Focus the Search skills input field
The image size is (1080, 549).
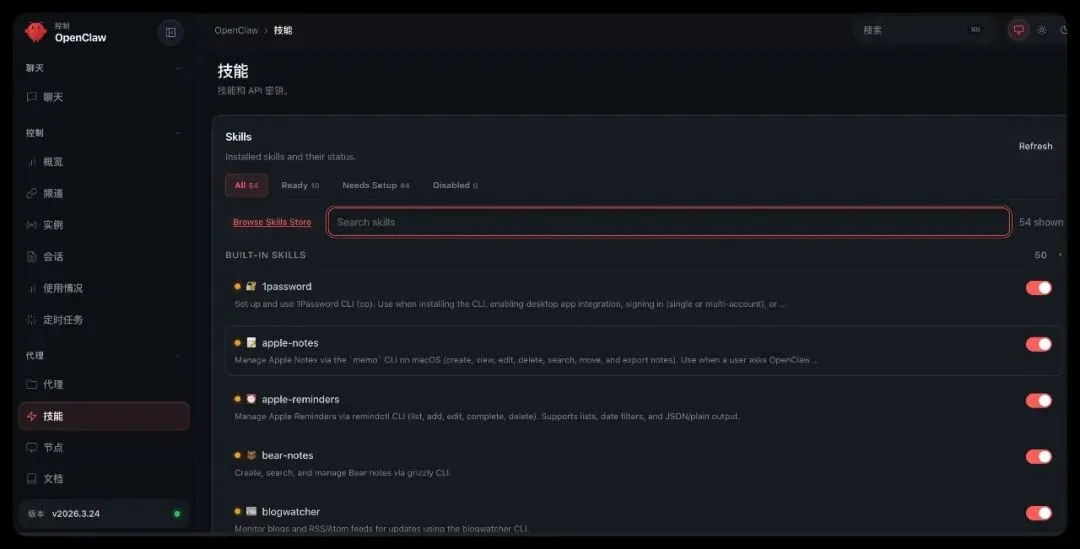coord(669,222)
